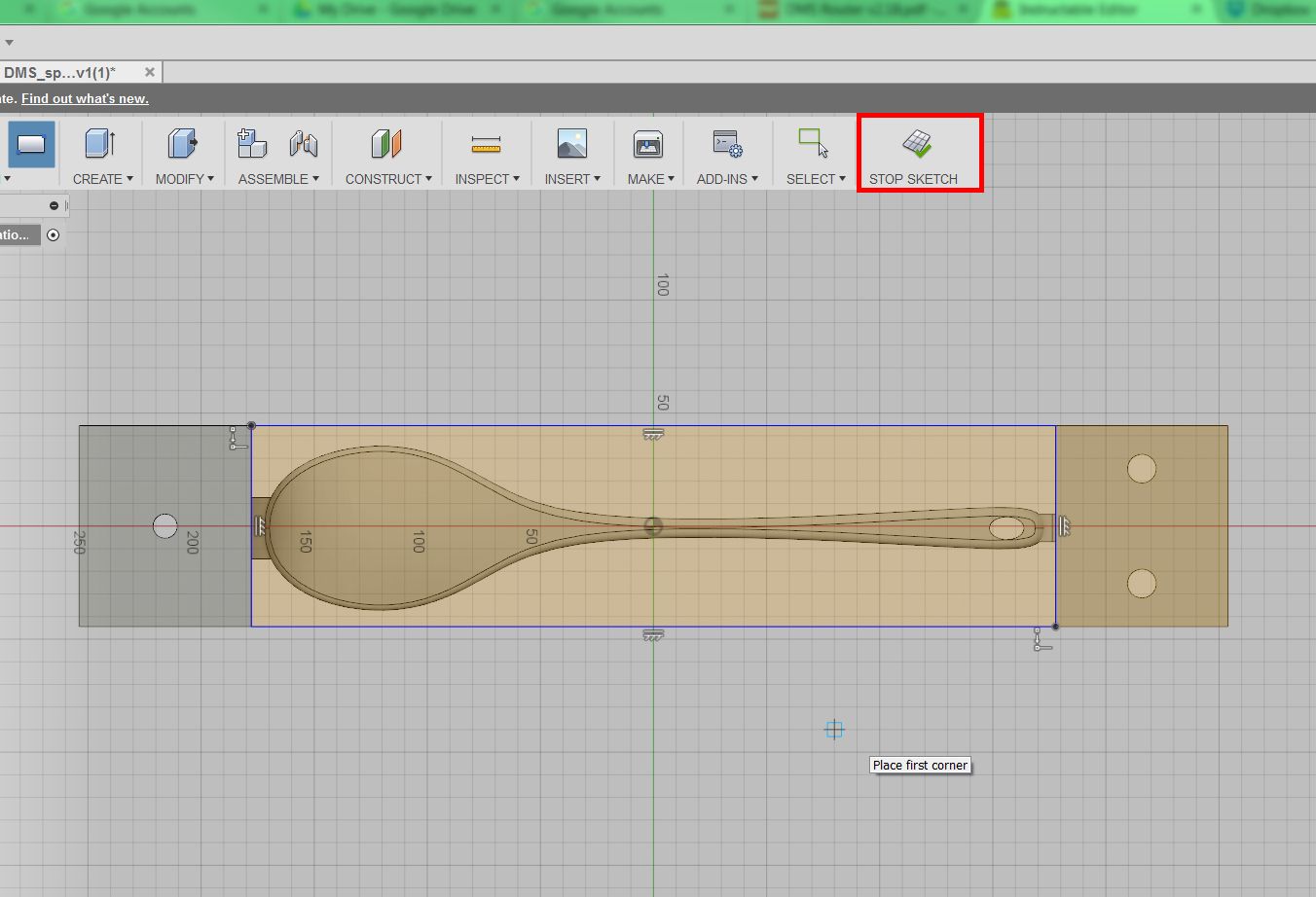Click the horizontal constraint glyph on rectangle's top edge
Screen dimensions: 1316x897
click(x=653, y=434)
